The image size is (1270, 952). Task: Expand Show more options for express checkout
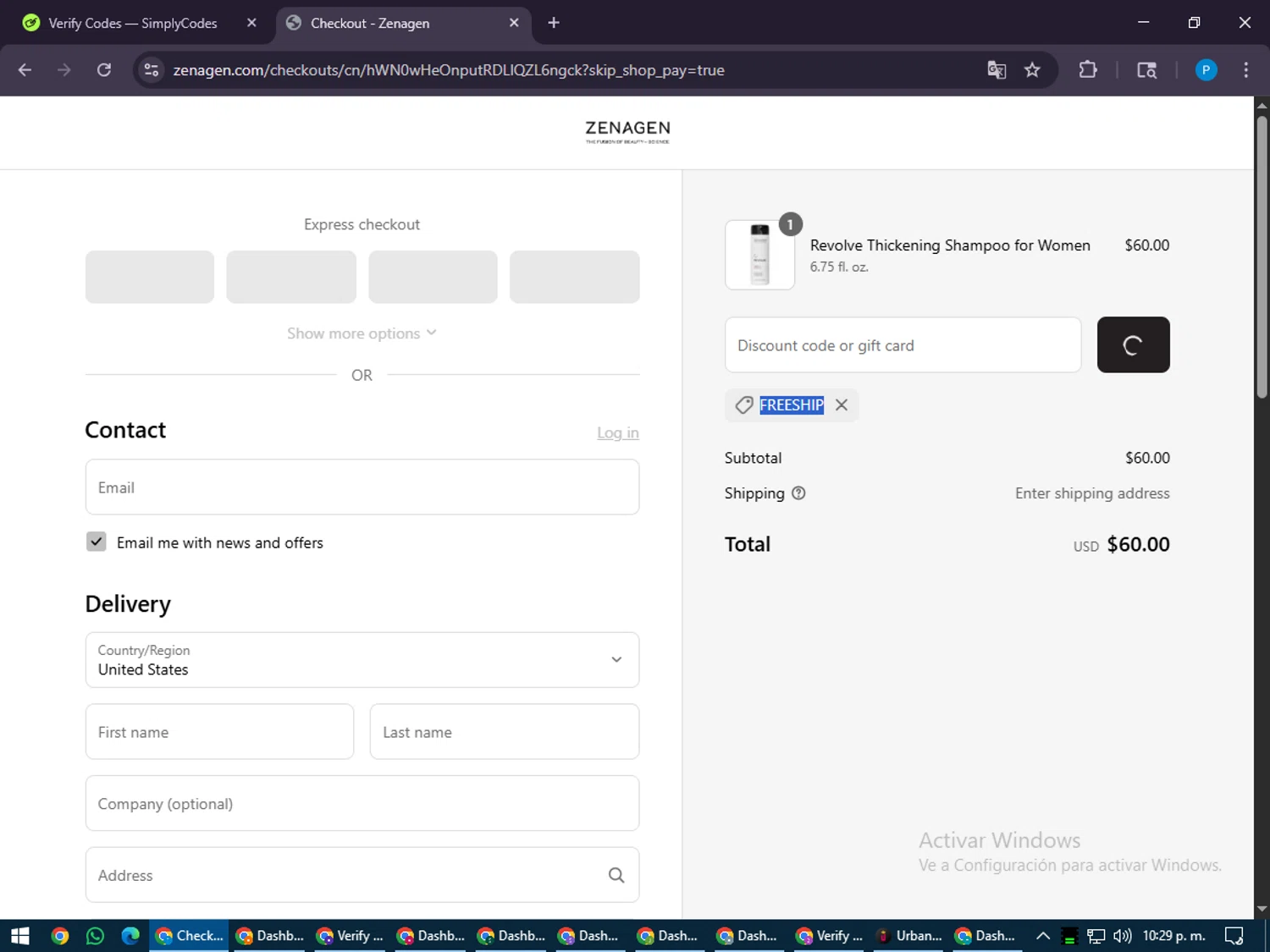(x=362, y=333)
